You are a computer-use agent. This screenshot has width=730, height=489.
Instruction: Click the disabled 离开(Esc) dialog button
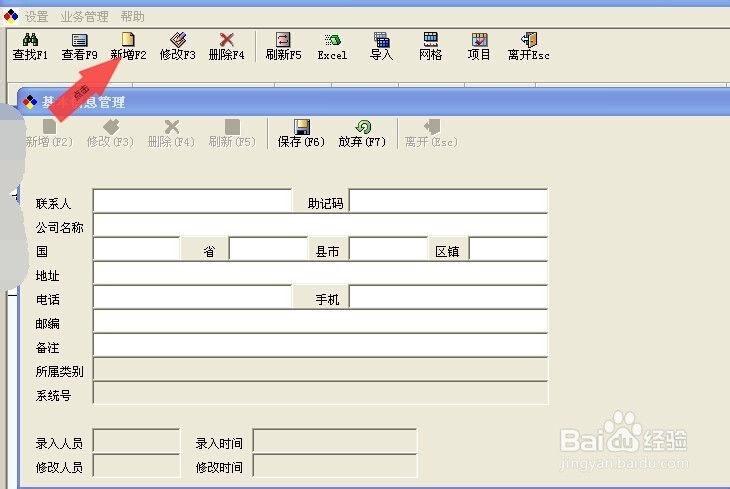[x=432, y=134]
